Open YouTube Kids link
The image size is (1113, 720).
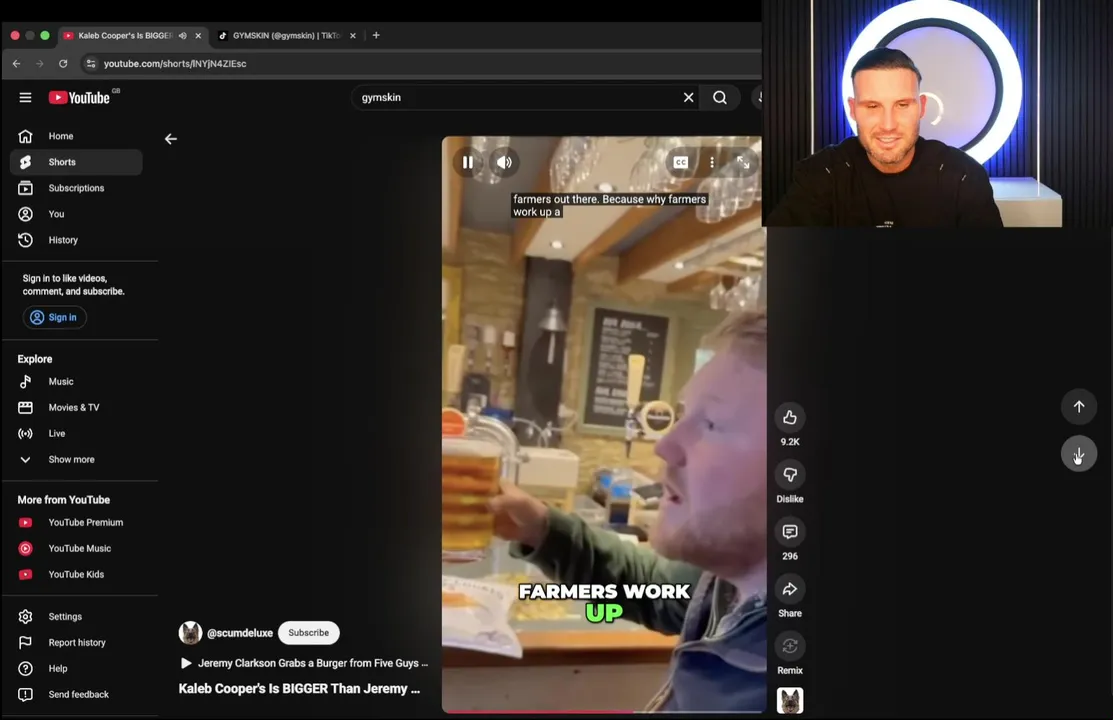(x=76, y=574)
